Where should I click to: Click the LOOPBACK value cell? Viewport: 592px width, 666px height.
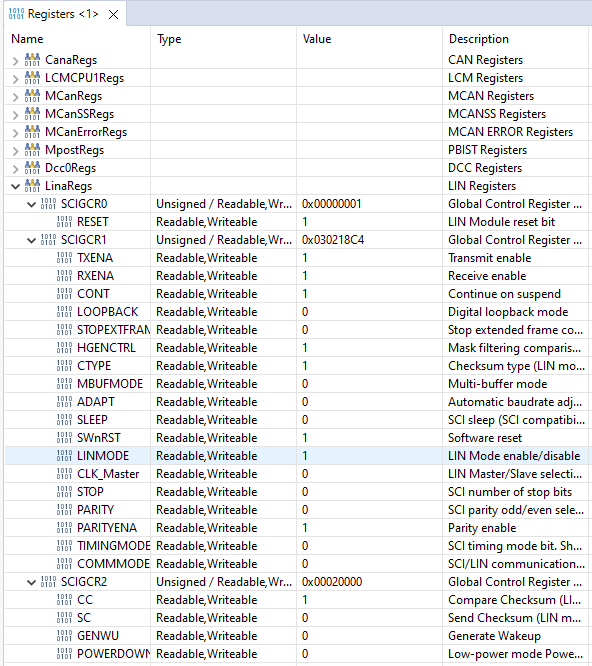pyautogui.click(x=369, y=312)
